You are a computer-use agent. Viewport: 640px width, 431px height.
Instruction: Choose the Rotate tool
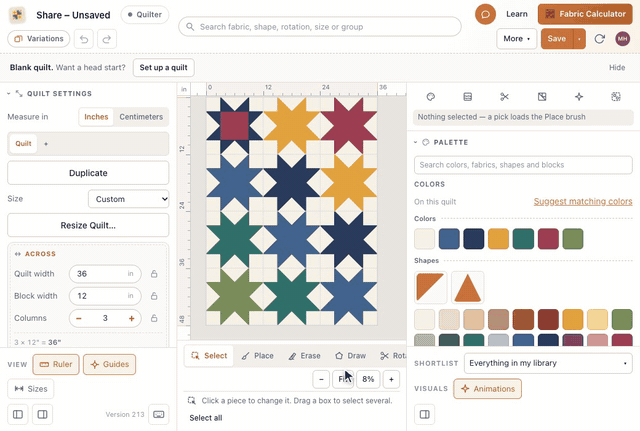pos(392,355)
